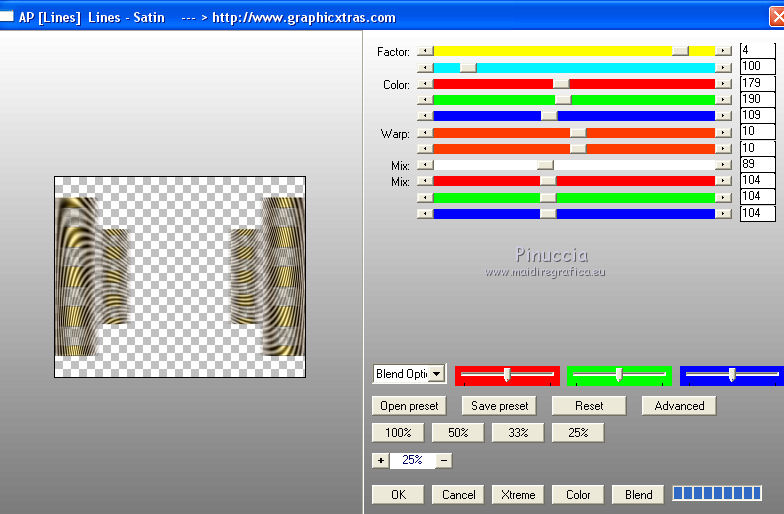Click the zoom field showing 25%

click(412, 460)
